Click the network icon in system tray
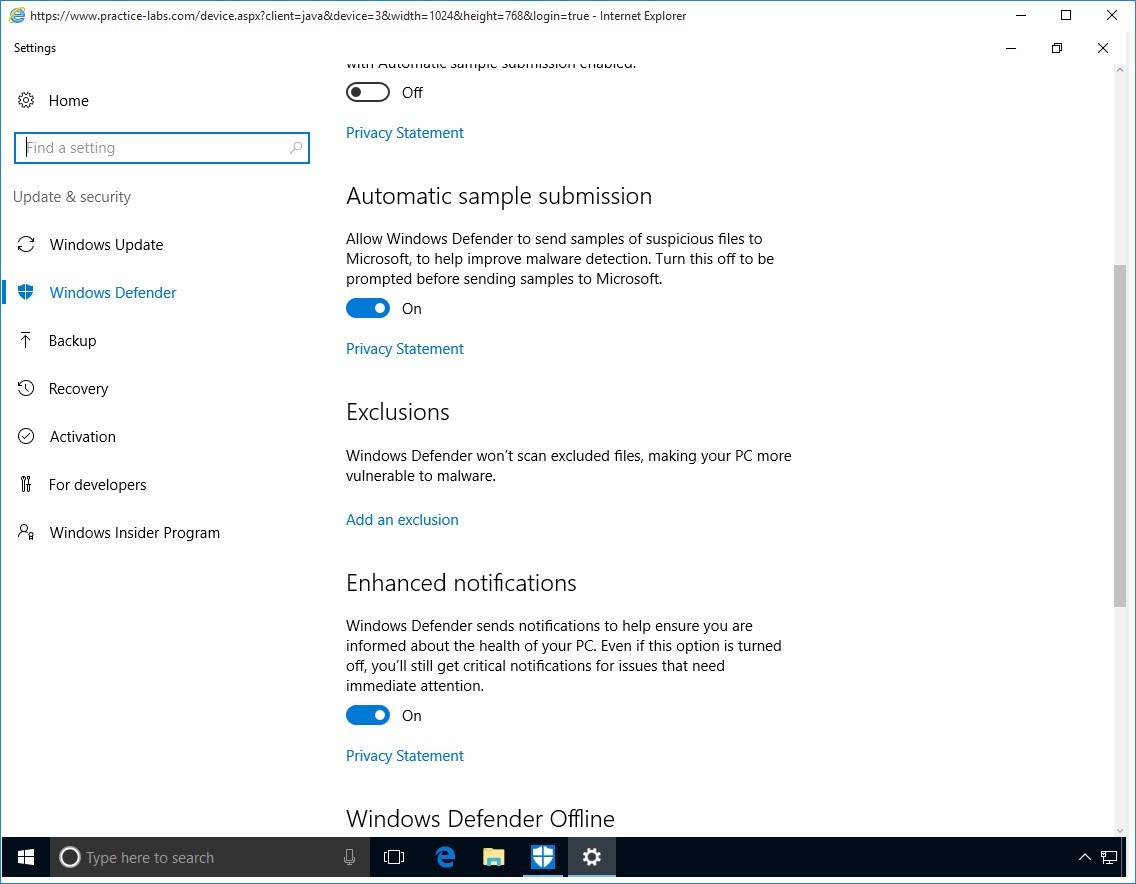 pyautogui.click(x=1108, y=857)
